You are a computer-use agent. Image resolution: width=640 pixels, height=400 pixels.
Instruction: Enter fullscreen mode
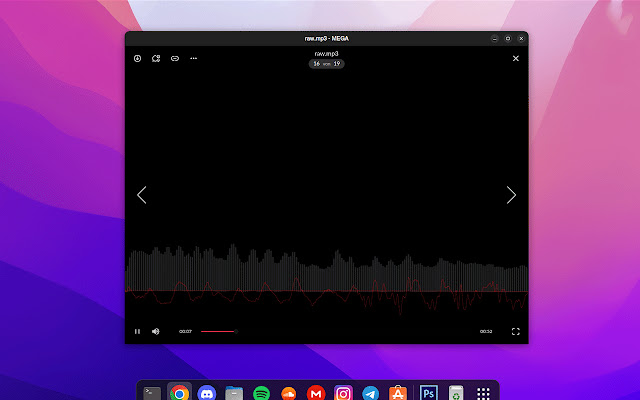coord(516,331)
